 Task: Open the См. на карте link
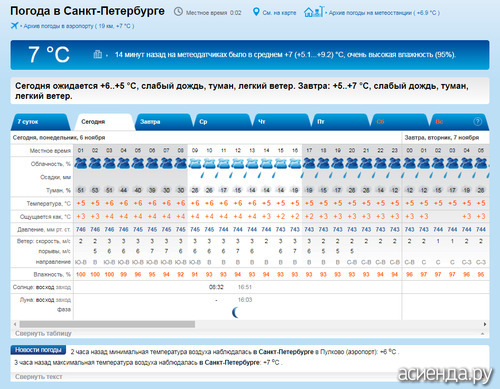pos(279,13)
